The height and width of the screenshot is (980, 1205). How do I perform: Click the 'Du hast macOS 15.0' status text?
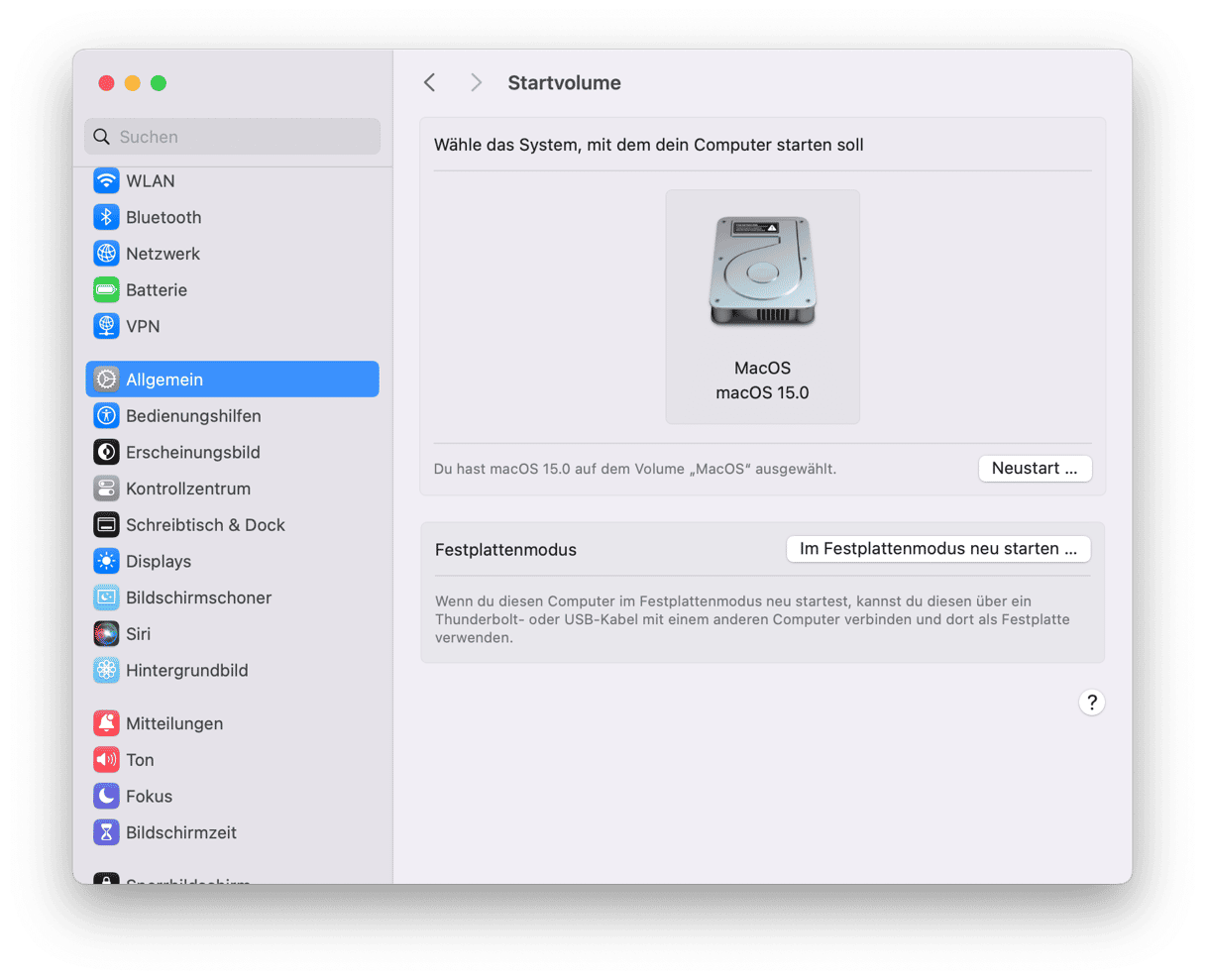[x=635, y=469]
